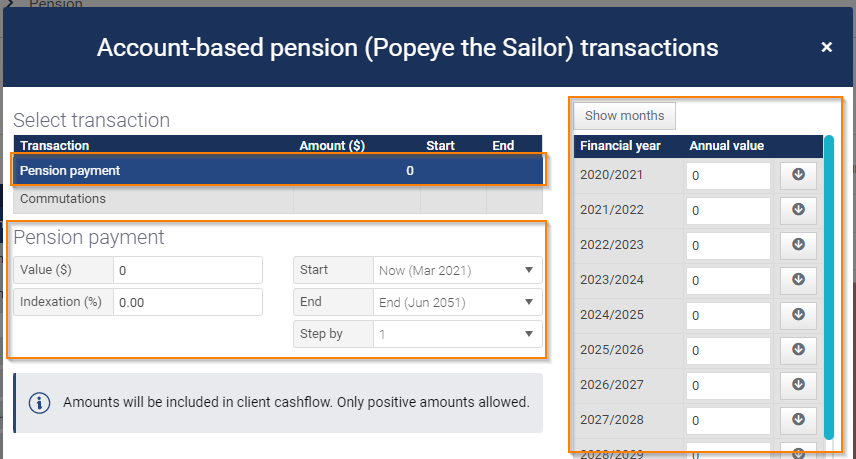Click the down-arrow button for 2025/2026
The image size is (856, 459).
pos(798,350)
